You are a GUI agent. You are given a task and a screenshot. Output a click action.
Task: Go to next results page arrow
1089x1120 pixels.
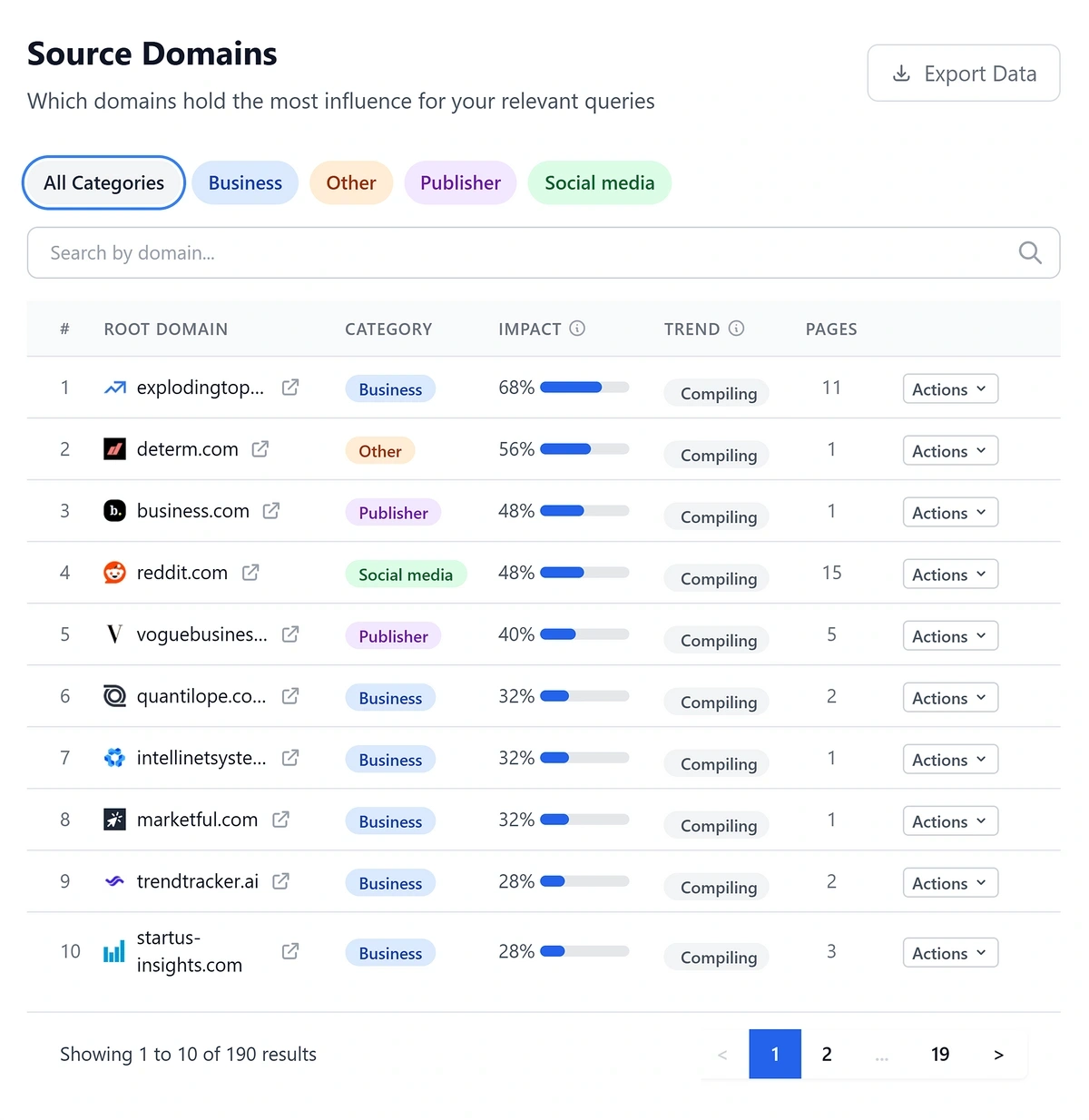[998, 1054]
